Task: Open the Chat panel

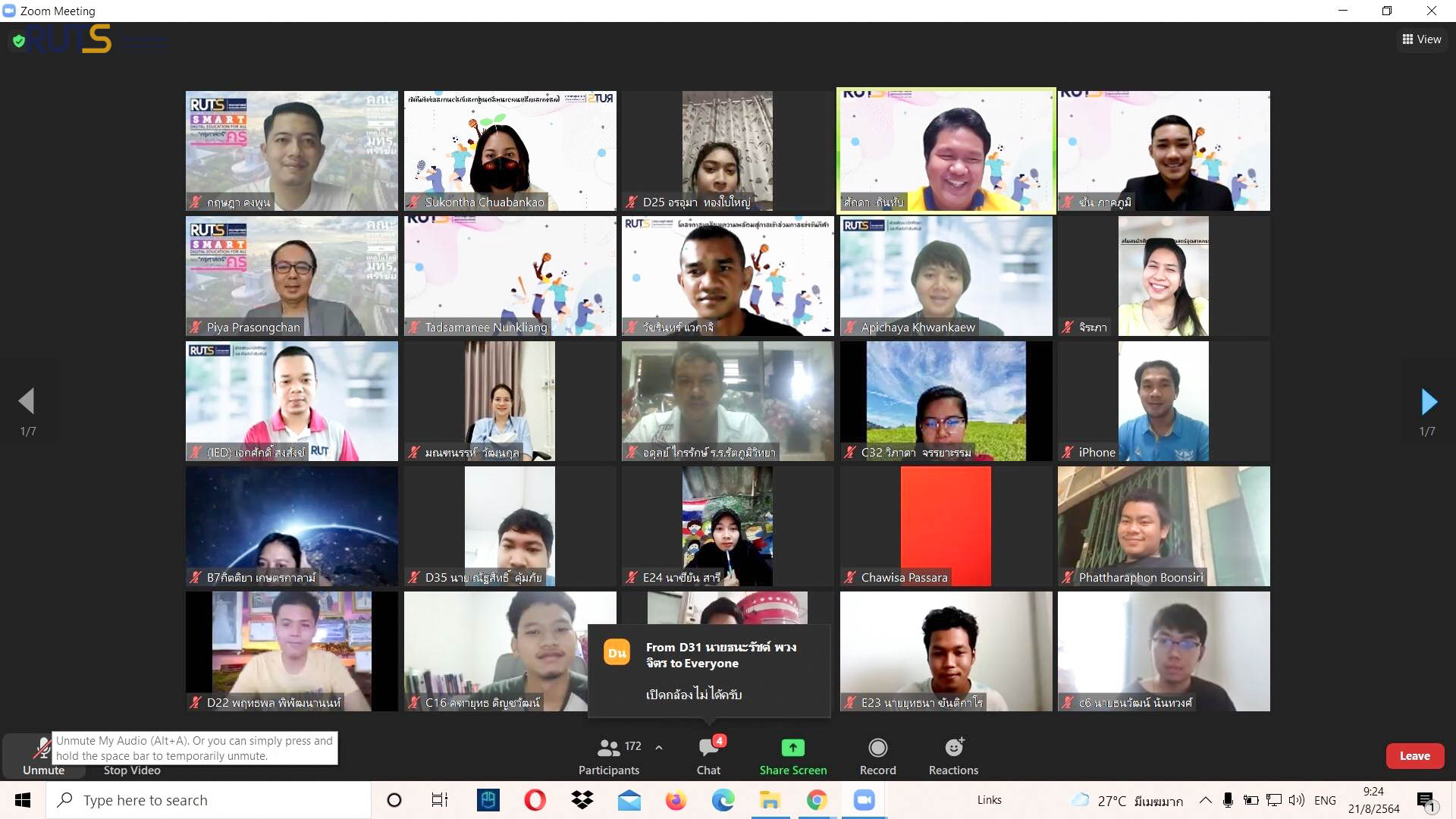Action: [709, 756]
